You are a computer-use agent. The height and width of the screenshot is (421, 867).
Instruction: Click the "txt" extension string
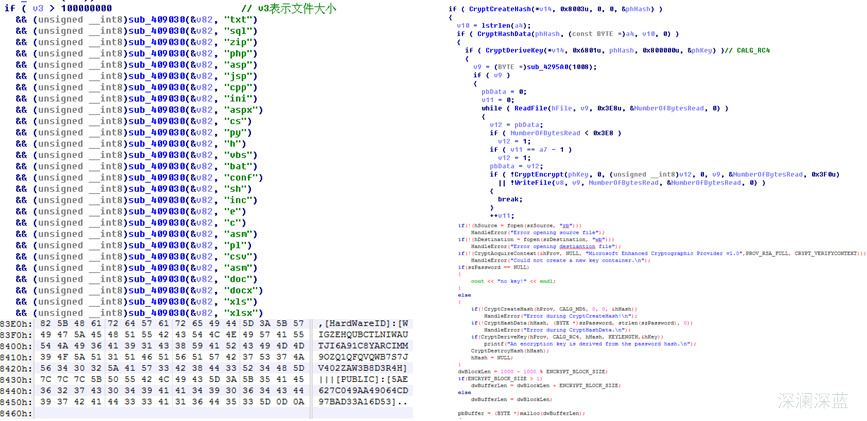click(241, 20)
